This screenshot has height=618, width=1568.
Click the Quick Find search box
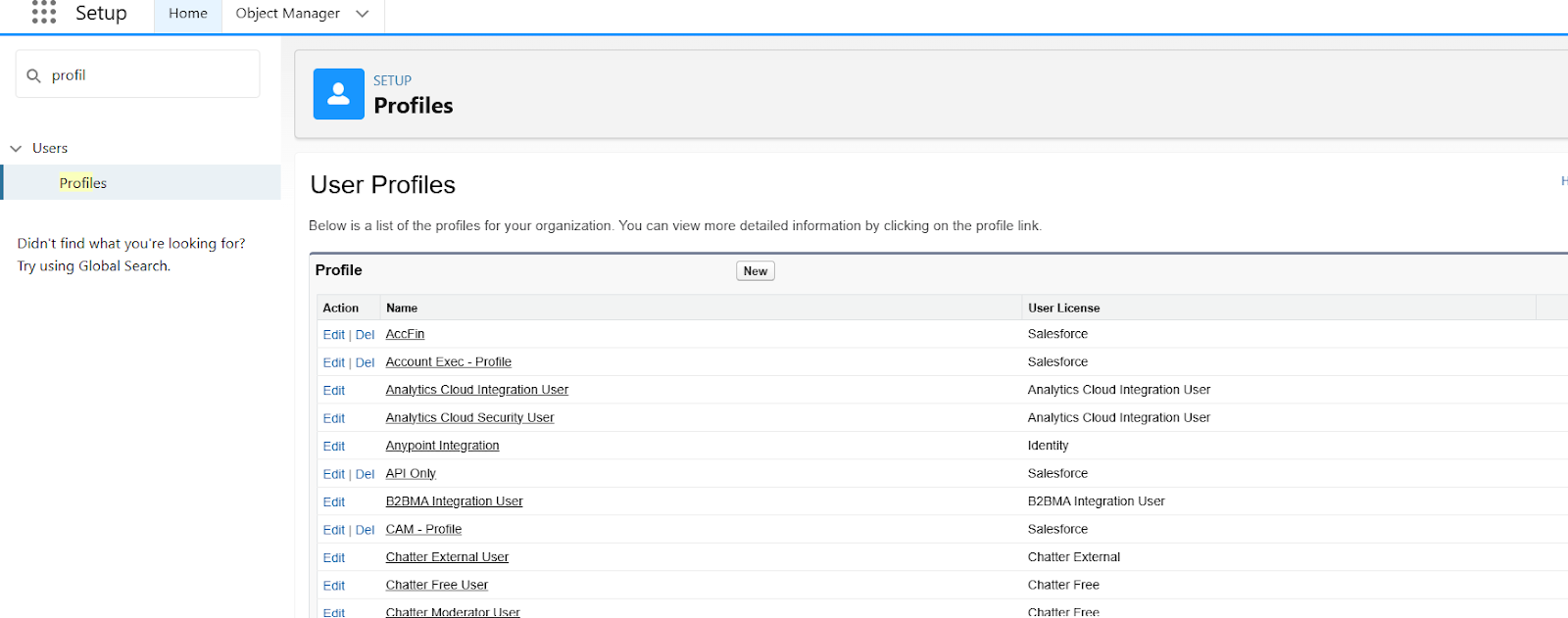(138, 74)
